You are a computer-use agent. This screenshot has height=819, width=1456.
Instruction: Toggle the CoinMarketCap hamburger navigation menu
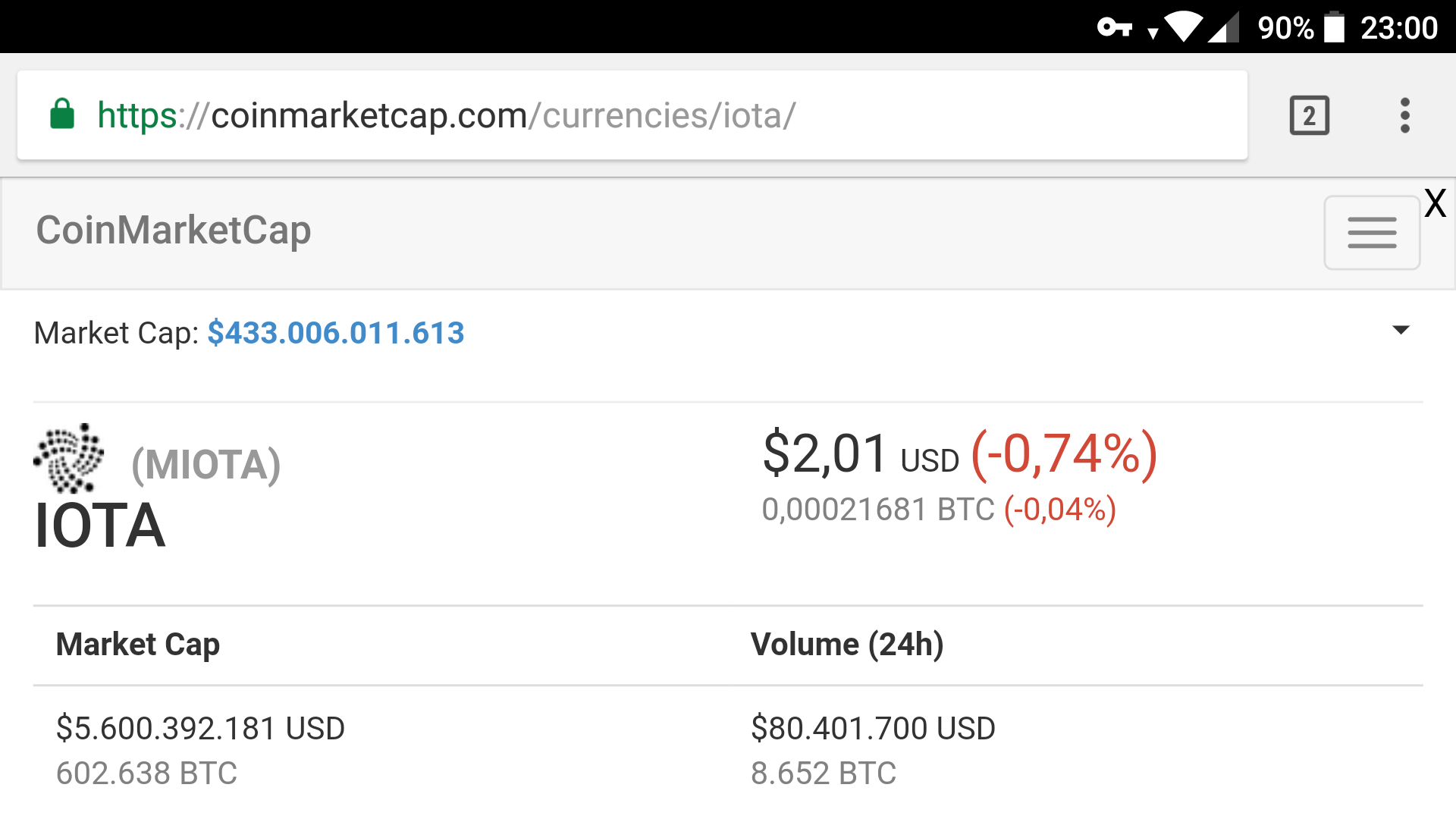coord(1371,232)
